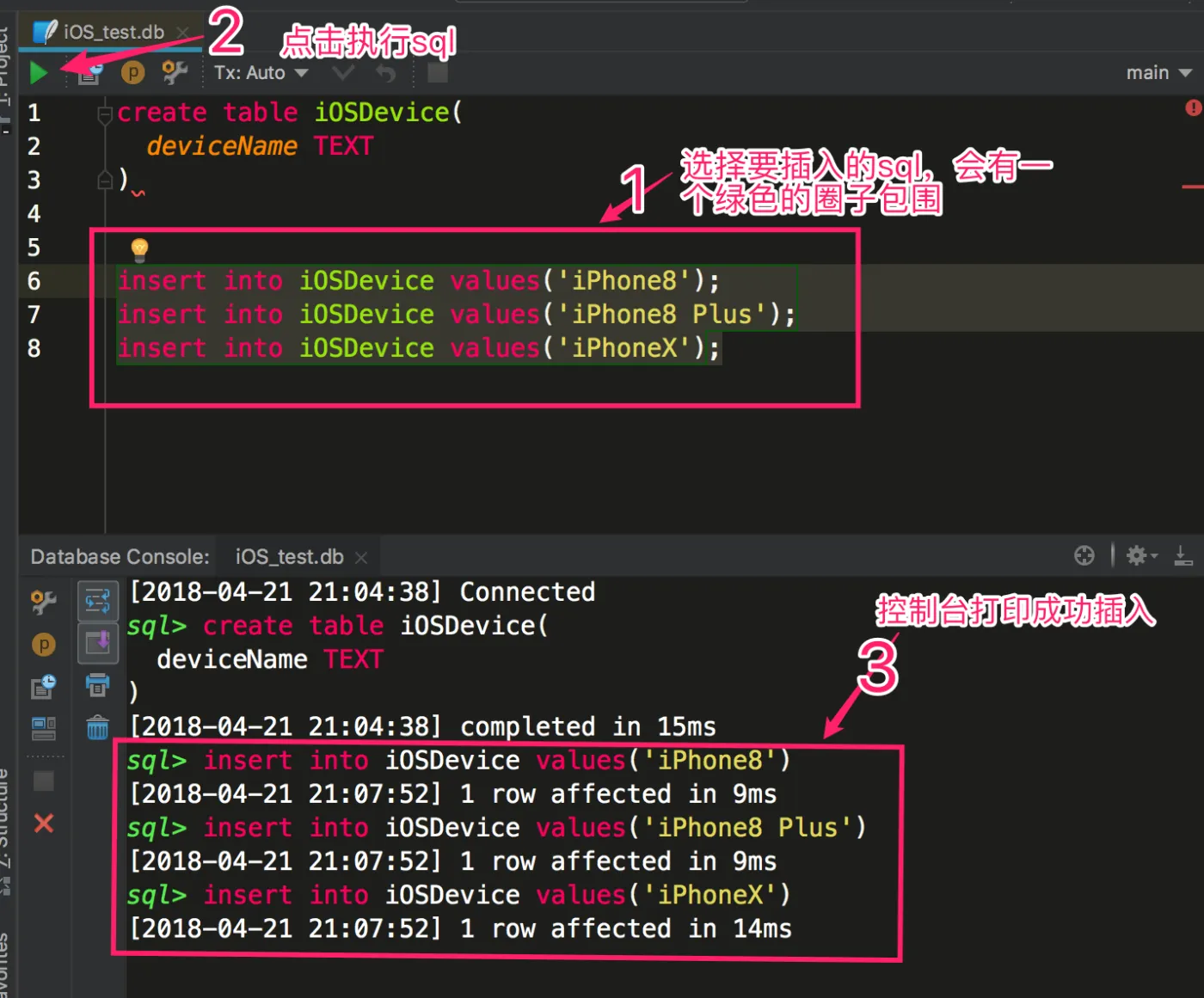
Task: Click the settings wrench in console sidebar
Action: point(44,602)
